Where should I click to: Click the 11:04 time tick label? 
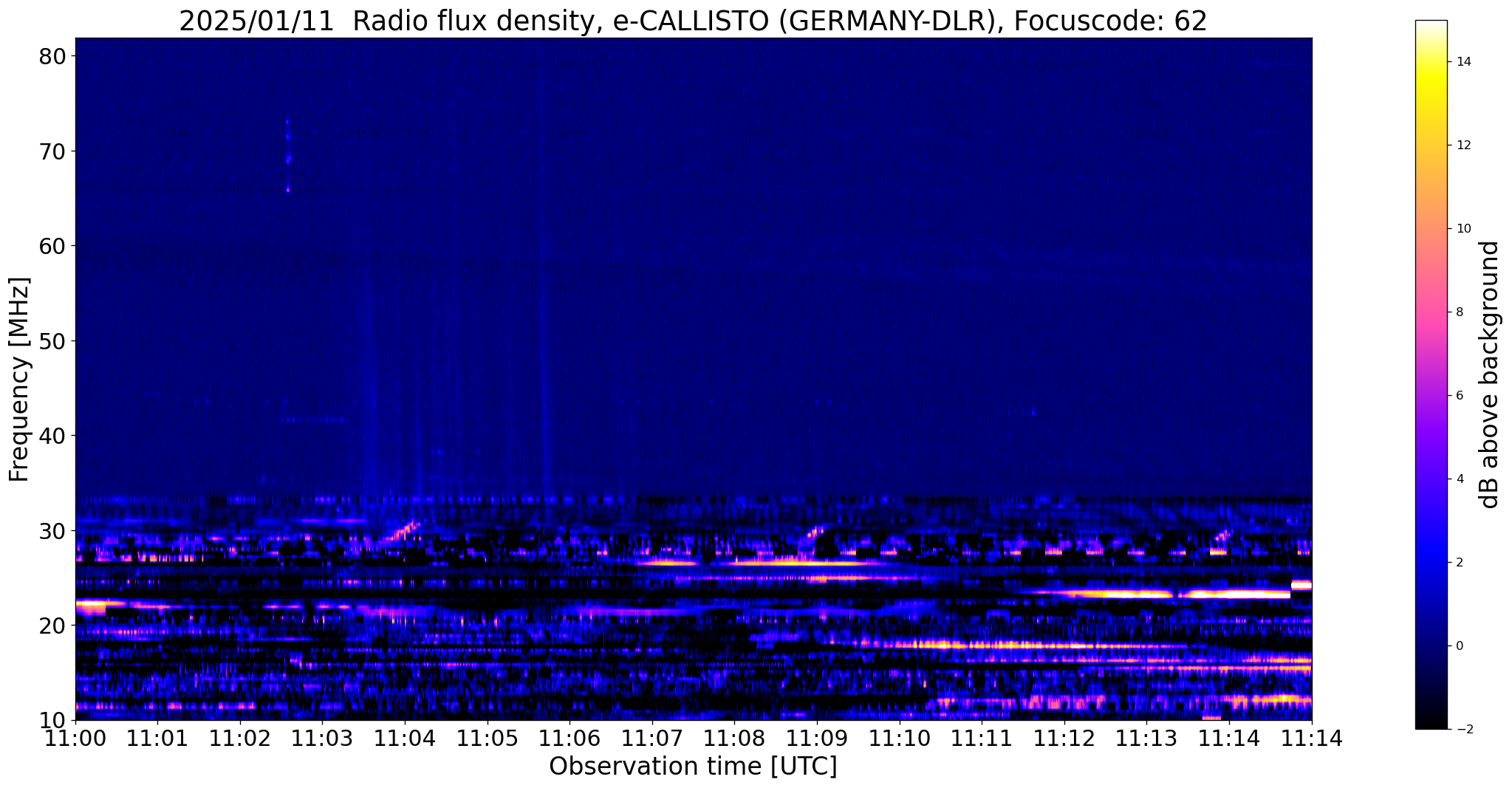pyautogui.click(x=405, y=738)
